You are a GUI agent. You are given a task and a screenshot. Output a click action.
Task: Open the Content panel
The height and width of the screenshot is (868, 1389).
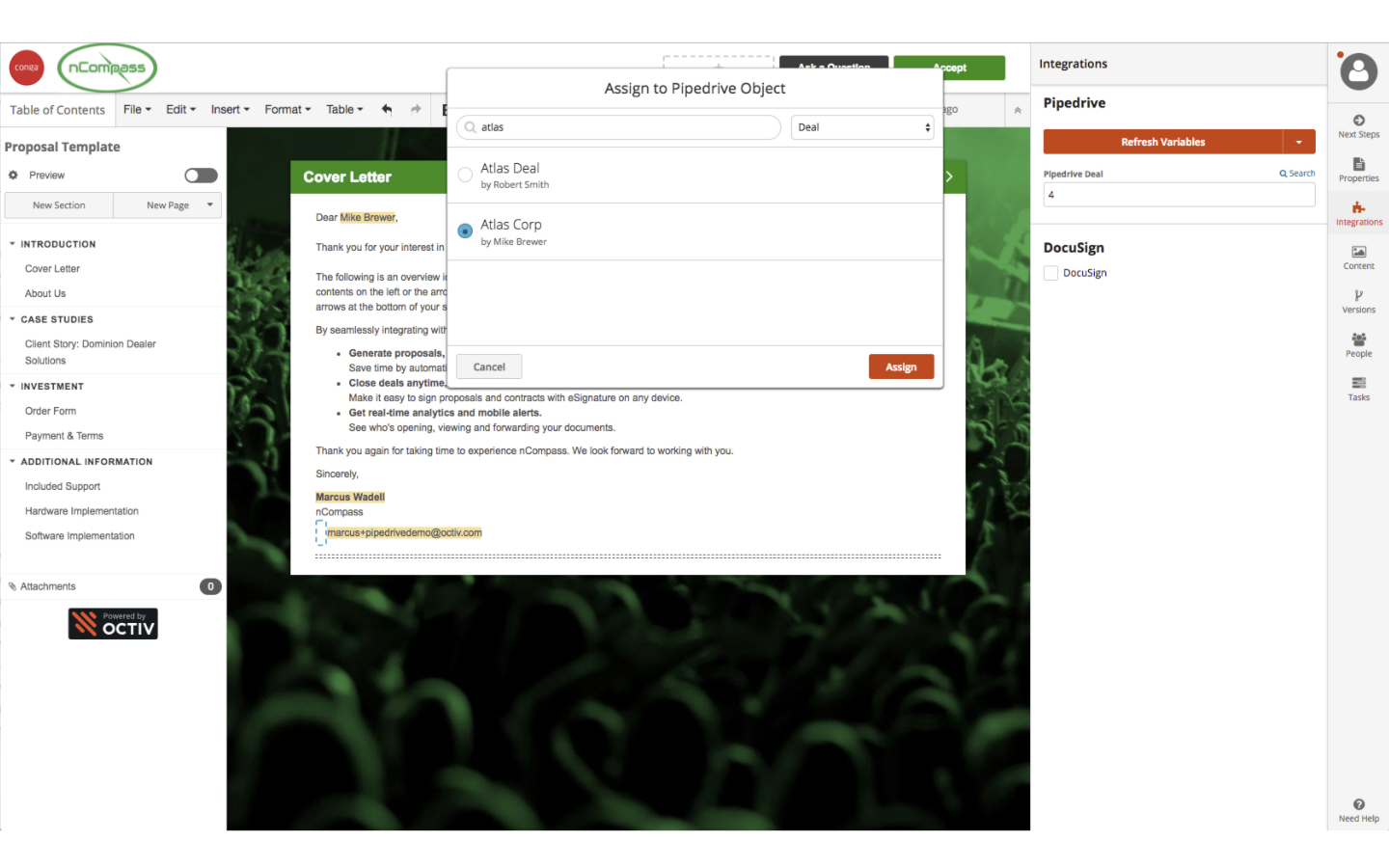pyautogui.click(x=1358, y=257)
